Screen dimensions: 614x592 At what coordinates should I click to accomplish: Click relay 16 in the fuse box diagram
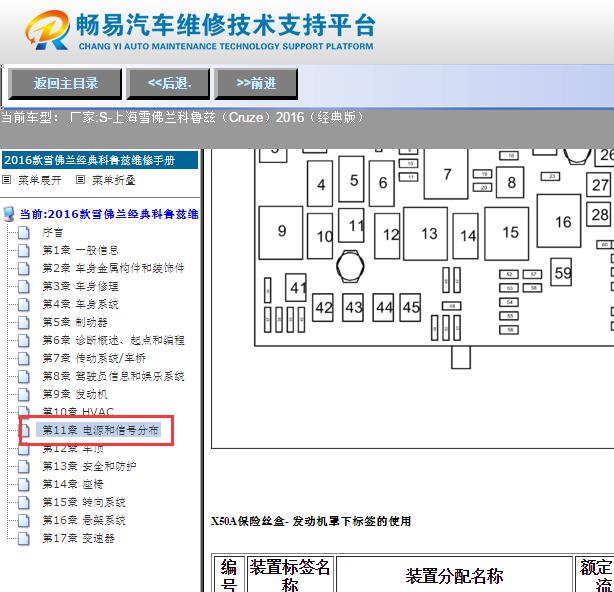559,221
